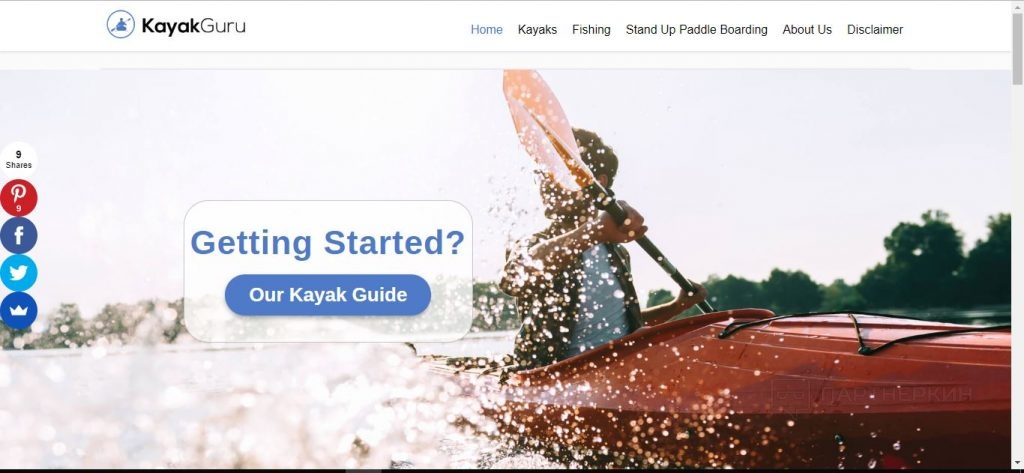Open the Disclaimer page link
This screenshot has width=1024, height=473.
coord(875,29)
